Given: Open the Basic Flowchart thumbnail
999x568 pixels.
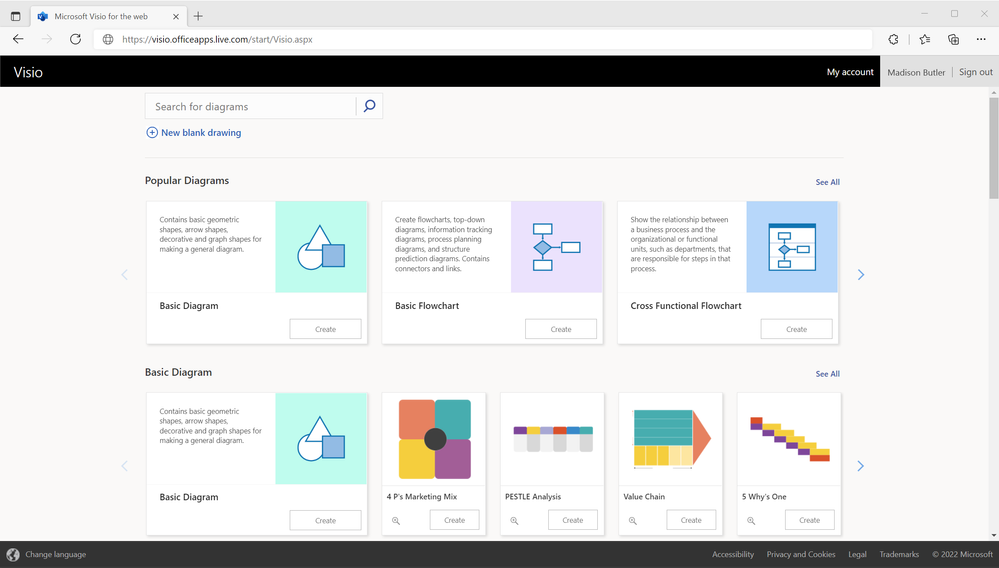Looking at the screenshot, I should [x=557, y=247].
